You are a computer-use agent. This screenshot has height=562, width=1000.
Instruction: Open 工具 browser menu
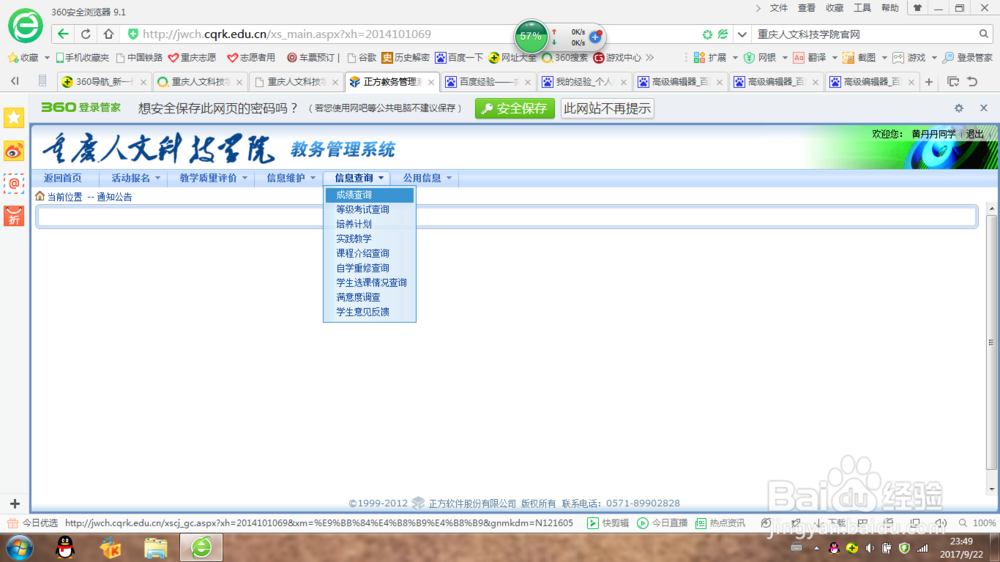[x=862, y=8]
